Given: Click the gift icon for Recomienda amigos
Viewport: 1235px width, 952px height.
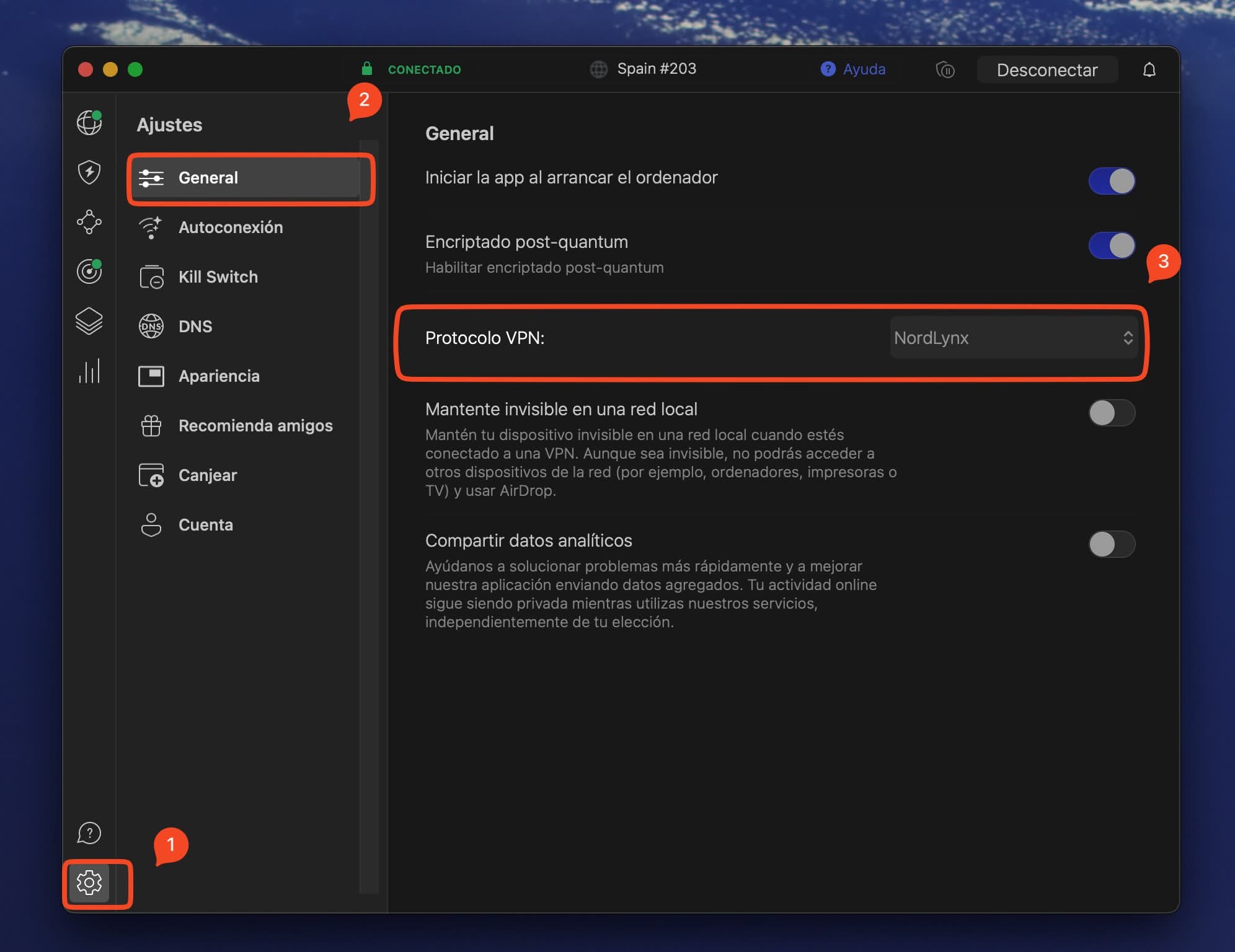Looking at the screenshot, I should [151, 426].
